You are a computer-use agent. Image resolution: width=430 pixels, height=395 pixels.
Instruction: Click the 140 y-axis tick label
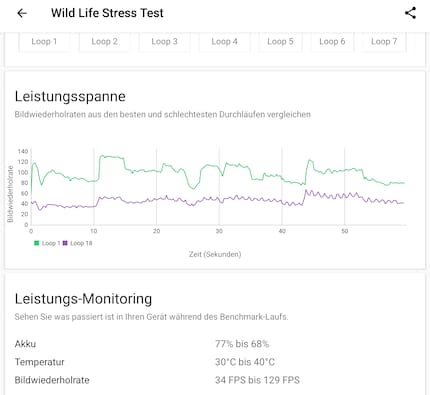[23, 152]
